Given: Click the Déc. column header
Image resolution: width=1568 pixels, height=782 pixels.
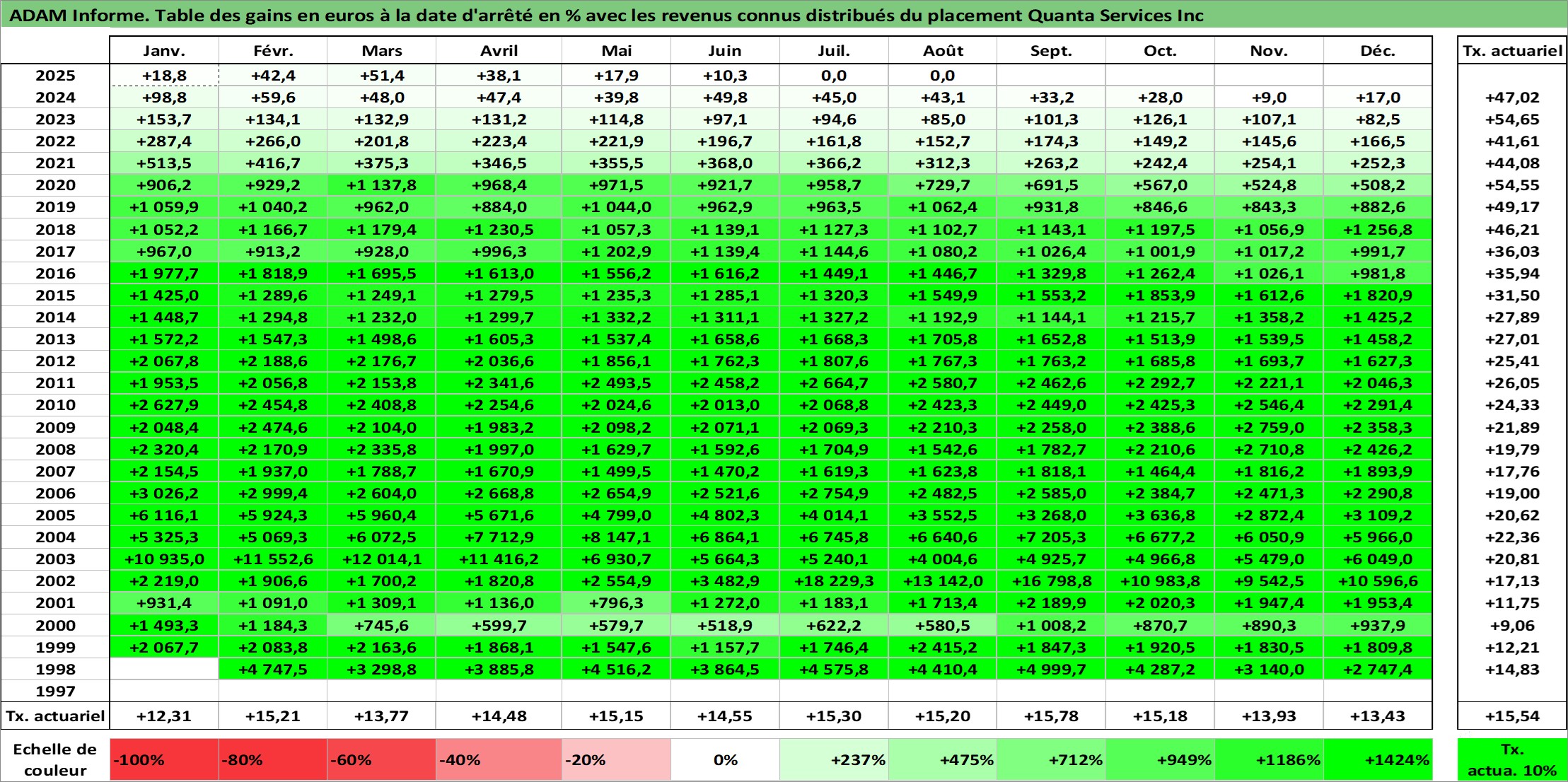Looking at the screenshot, I should coord(1378,51).
